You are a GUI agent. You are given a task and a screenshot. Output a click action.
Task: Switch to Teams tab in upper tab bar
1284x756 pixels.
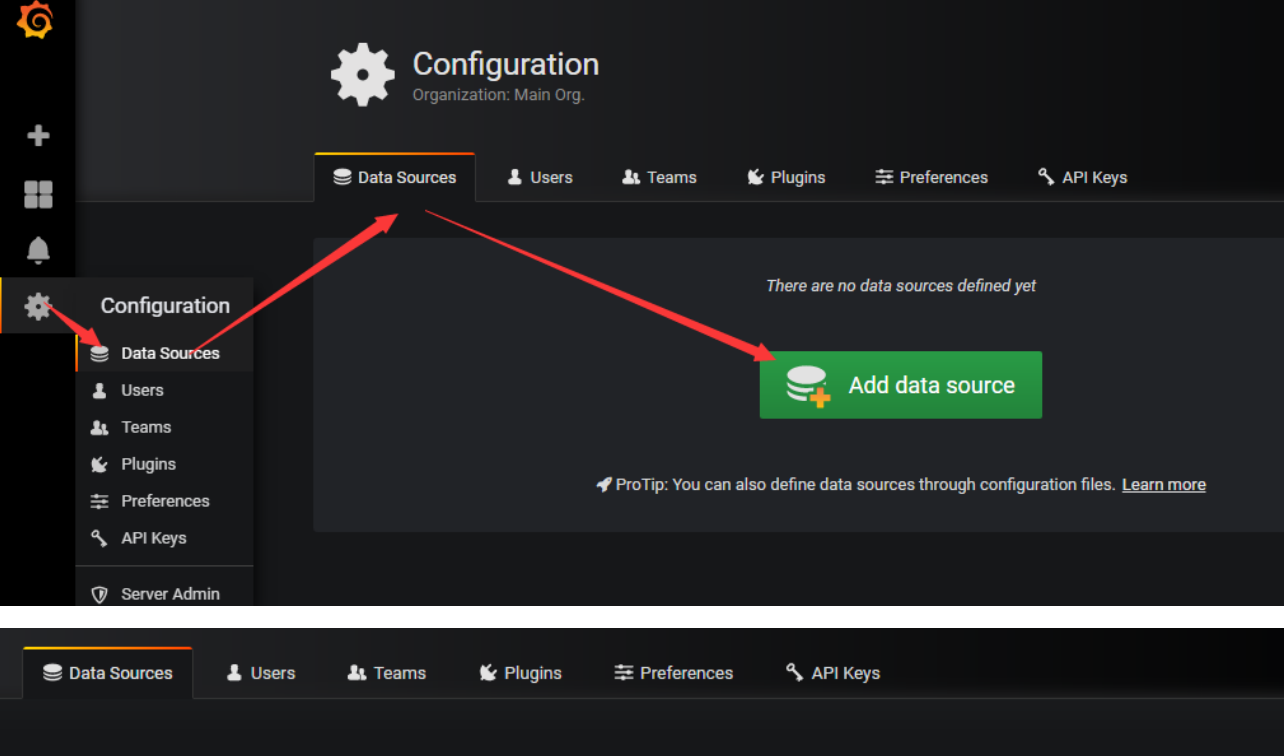click(x=659, y=177)
